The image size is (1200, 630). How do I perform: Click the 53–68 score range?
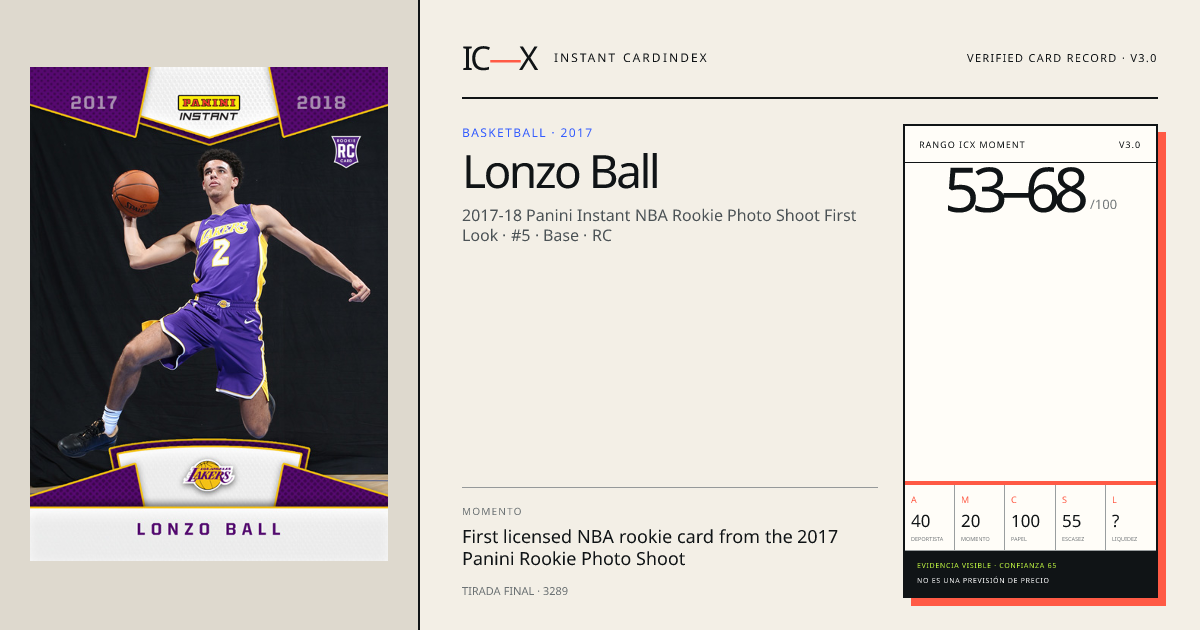(1015, 191)
